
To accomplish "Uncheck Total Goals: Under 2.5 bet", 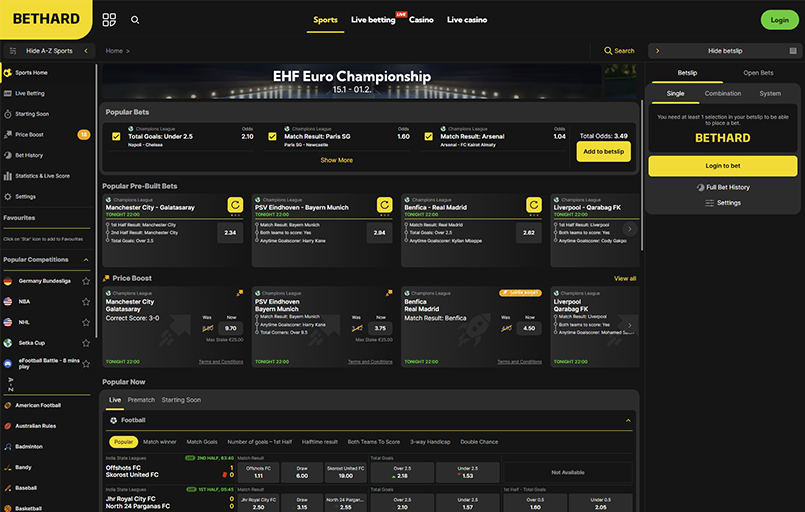I will pos(116,137).
